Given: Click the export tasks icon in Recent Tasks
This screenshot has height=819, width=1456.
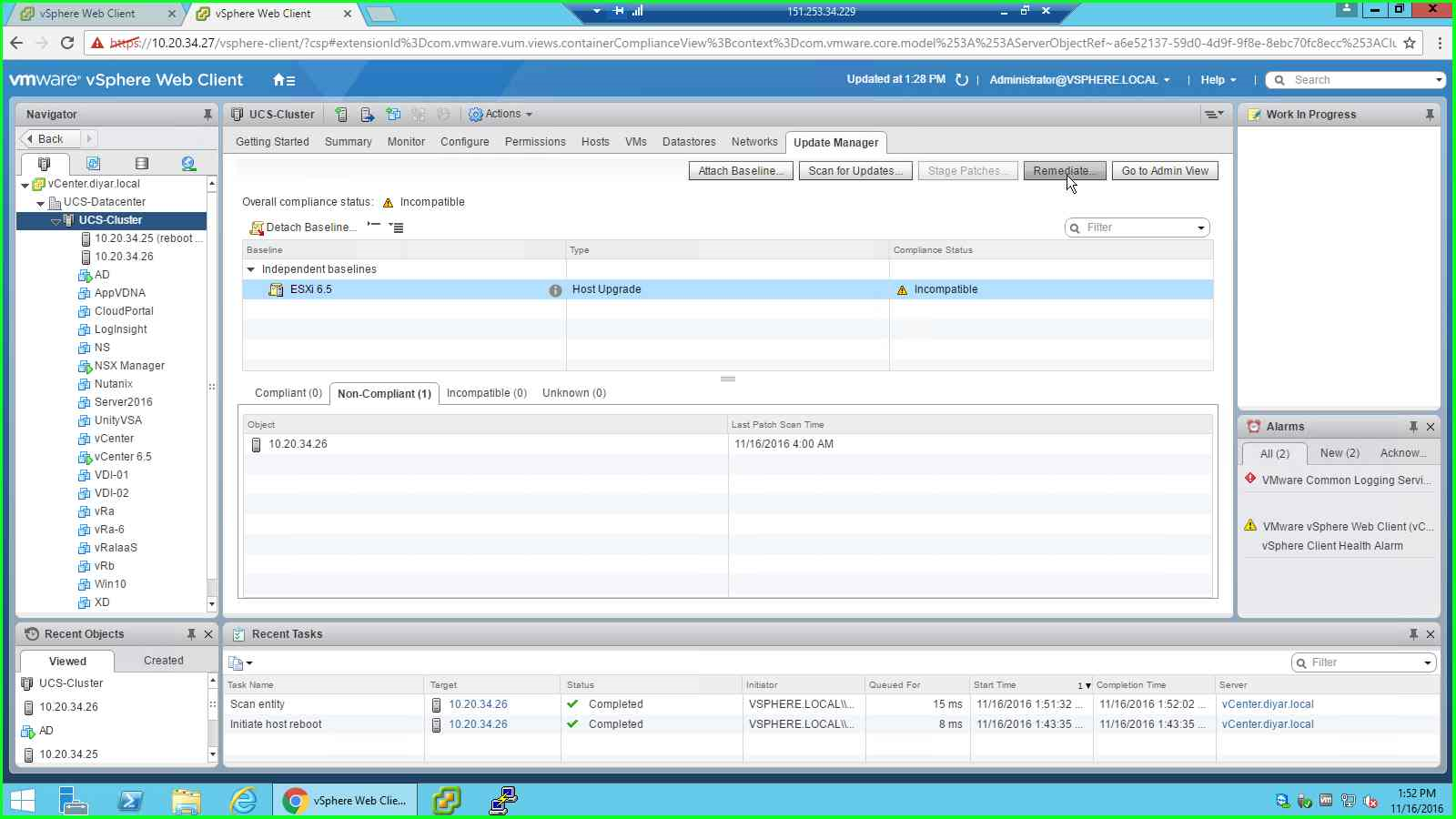Looking at the screenshot, I should (240, 663).
